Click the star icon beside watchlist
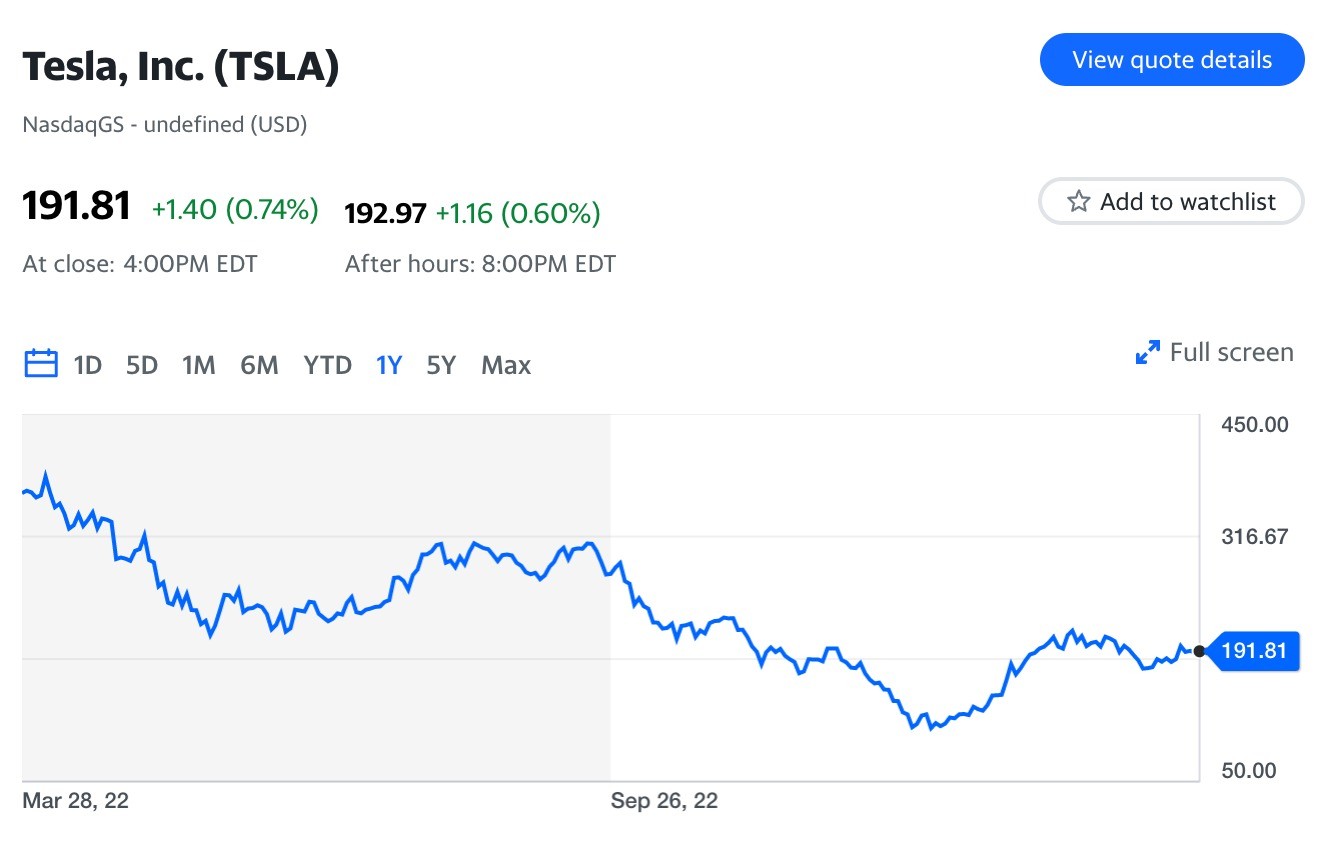The width and height of the screenshot is (1336, 856). pos(1078,202)
